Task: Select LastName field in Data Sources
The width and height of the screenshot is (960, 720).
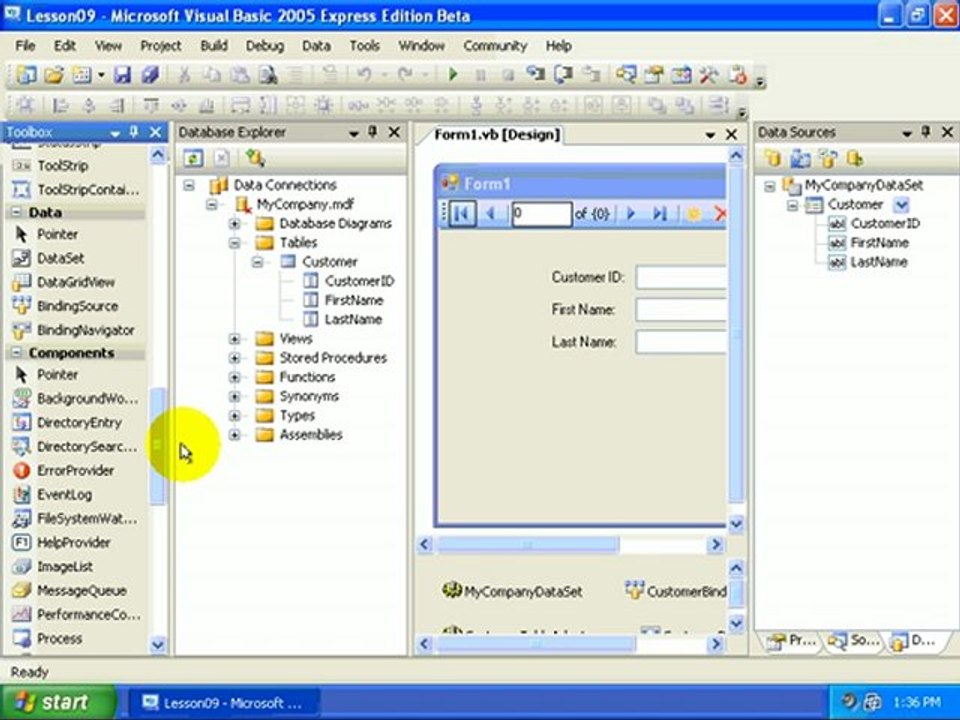Action: (879, 262)
